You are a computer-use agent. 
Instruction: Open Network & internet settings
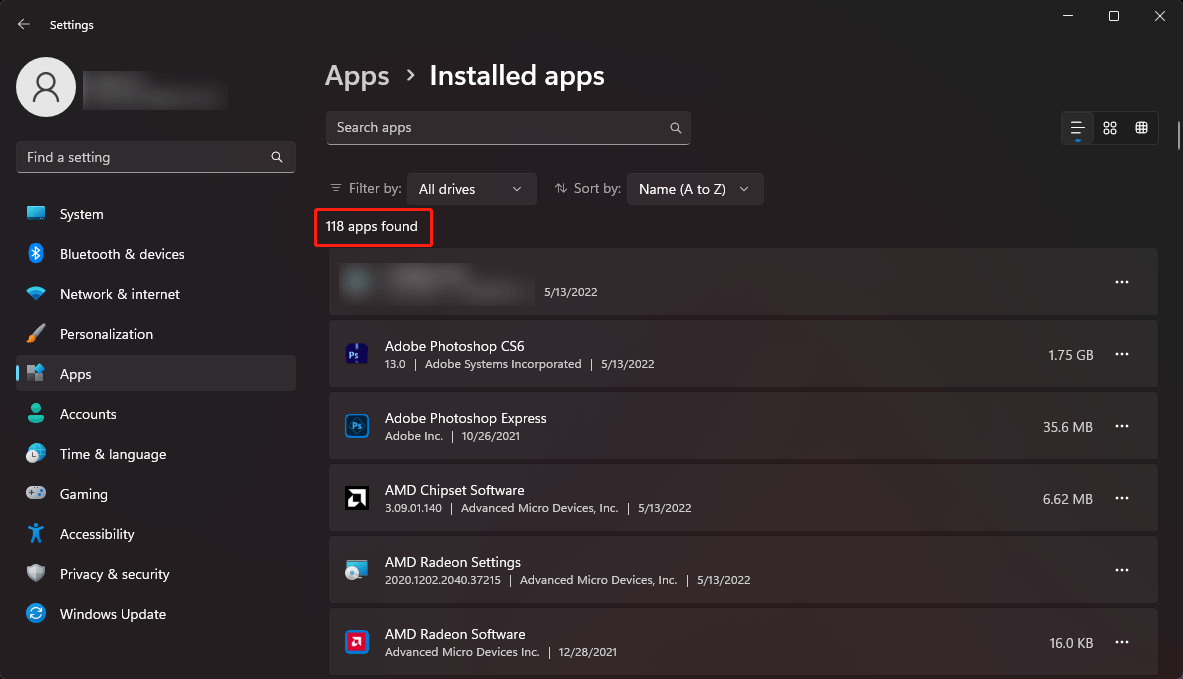(35, 293)
